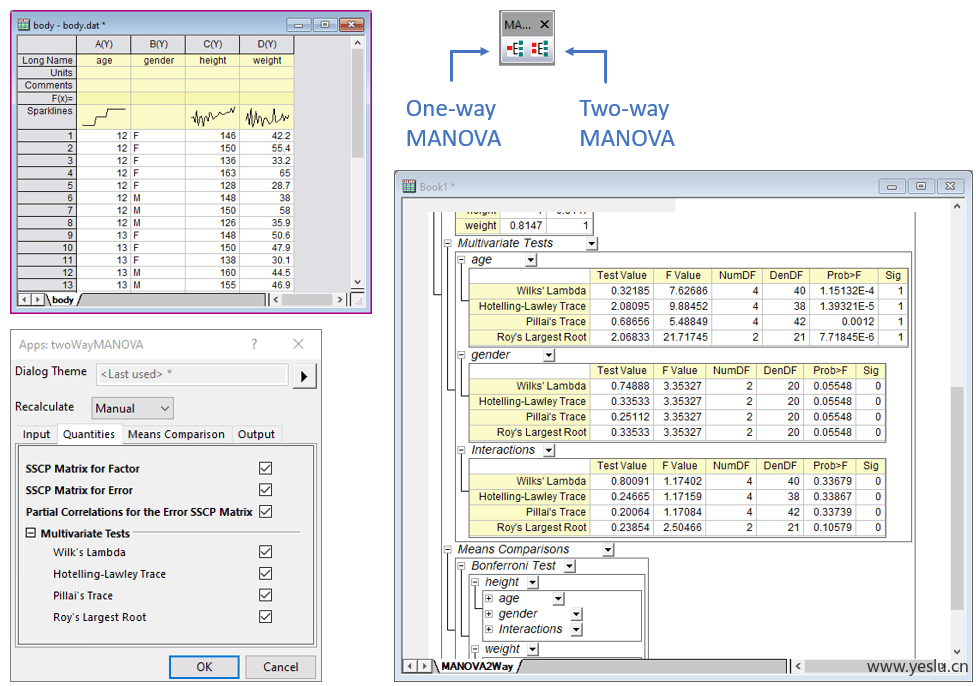
Task: Click the body.dat vertical scrollbar down arrow
Action: tap(358, 284)
